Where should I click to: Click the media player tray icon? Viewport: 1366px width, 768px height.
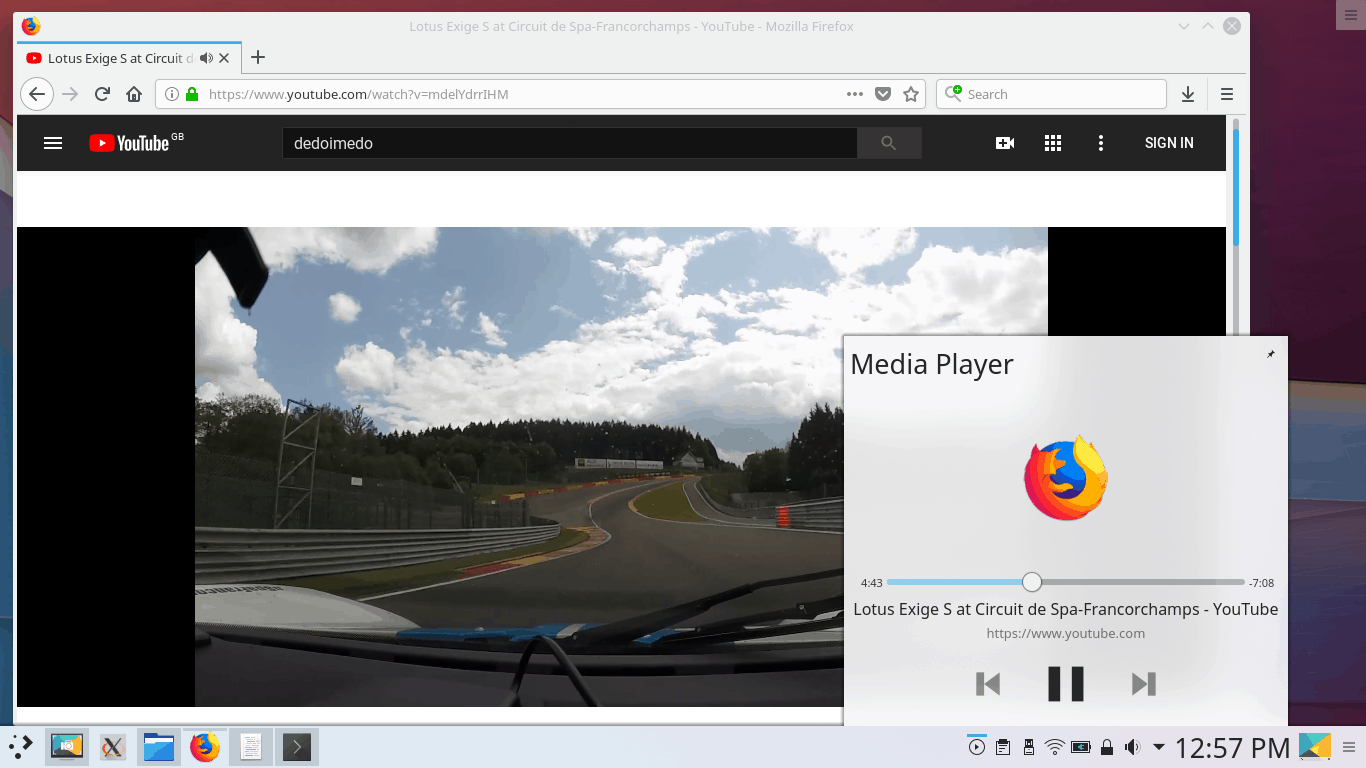click(976, 747)
